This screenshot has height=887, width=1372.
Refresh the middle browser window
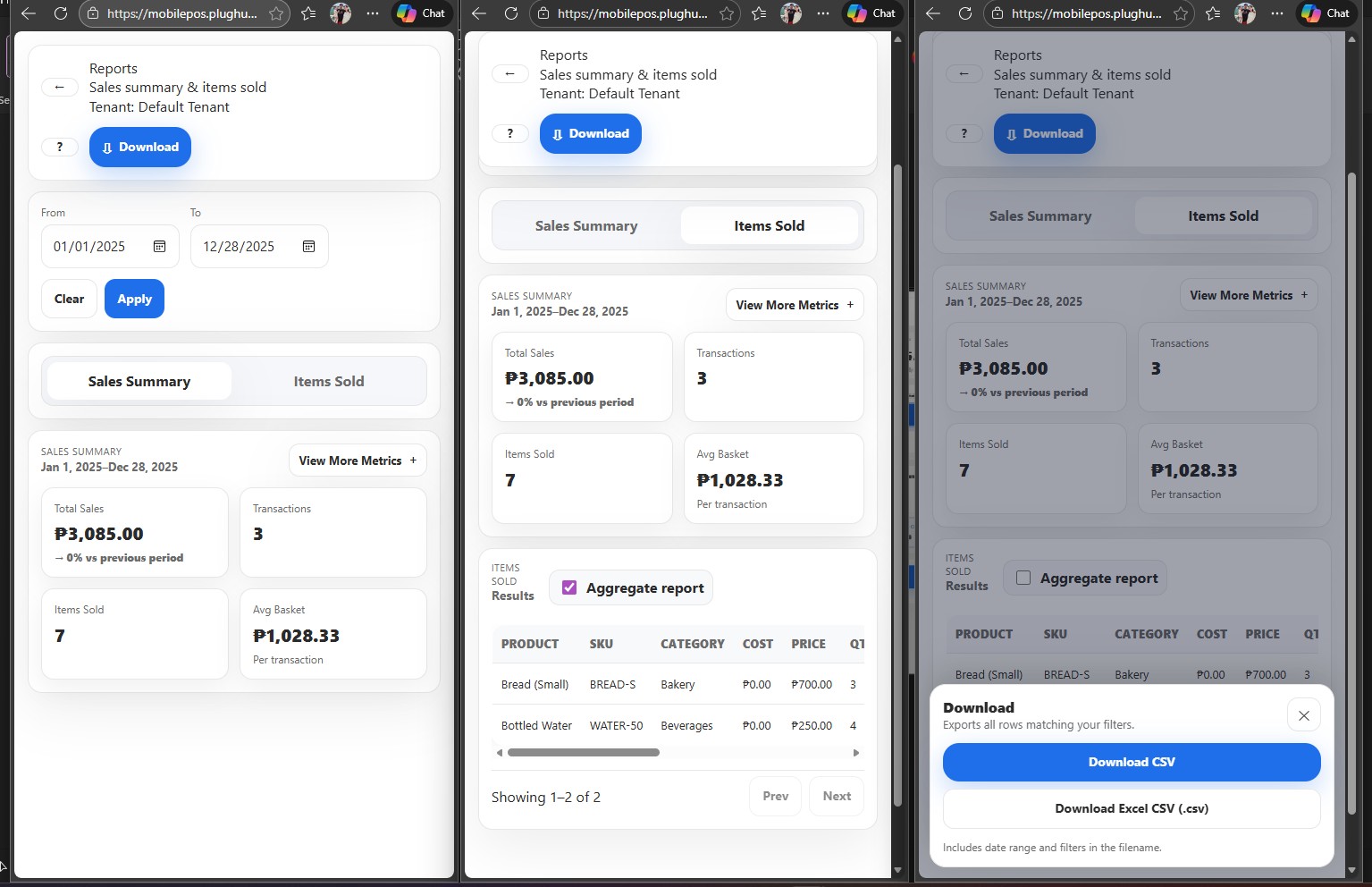(x=510, y=13)
